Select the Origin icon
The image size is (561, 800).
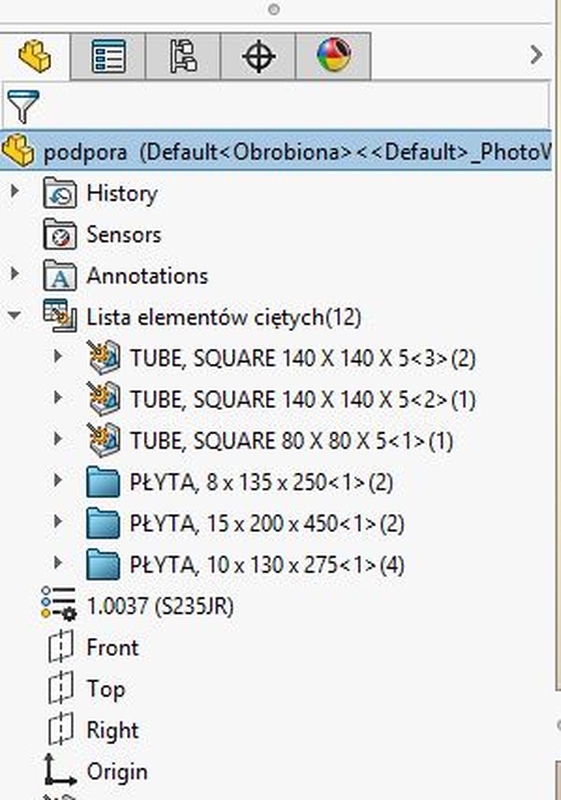60,770
